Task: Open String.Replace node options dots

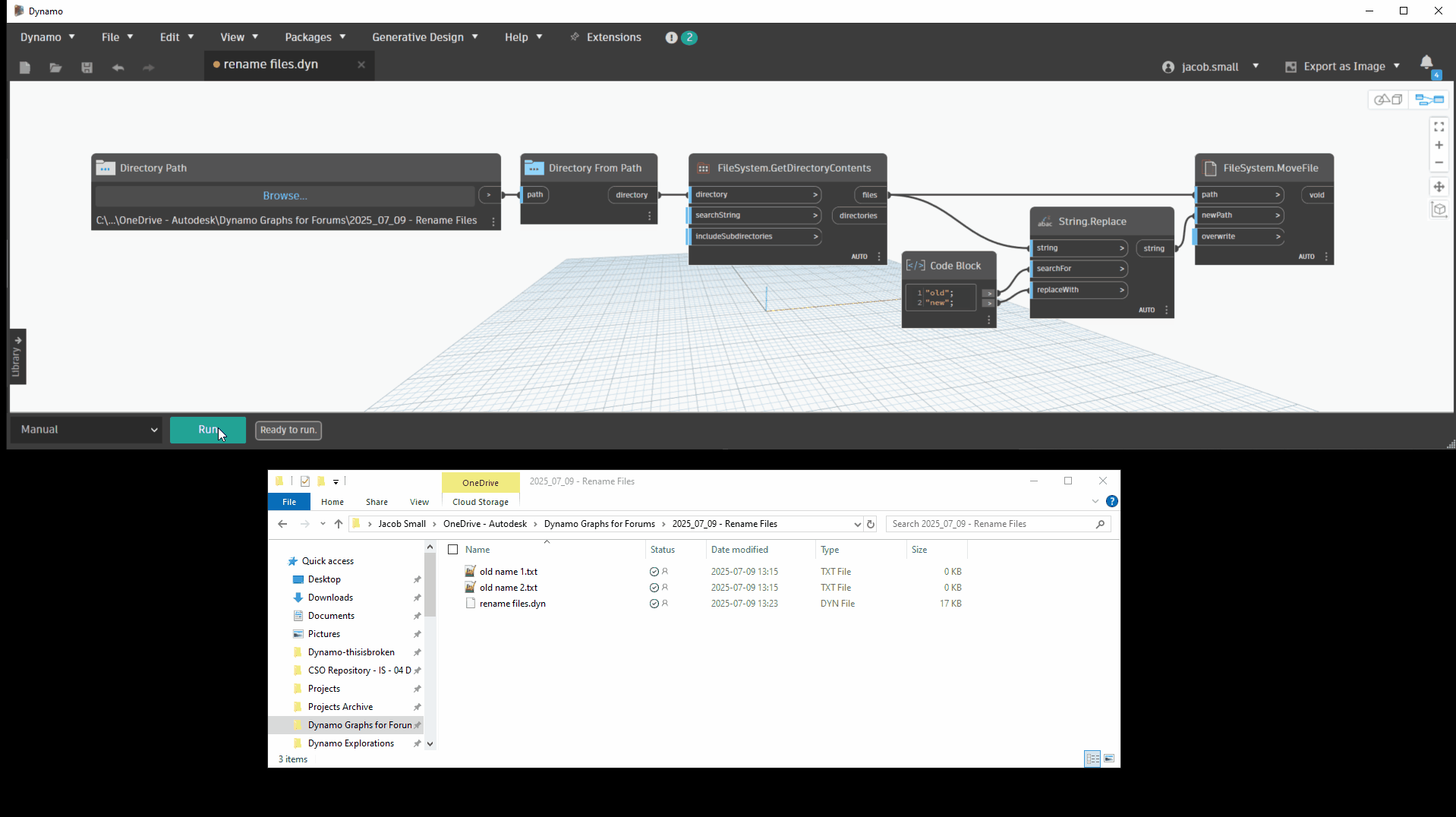Action: click(x=1167, y=310)
